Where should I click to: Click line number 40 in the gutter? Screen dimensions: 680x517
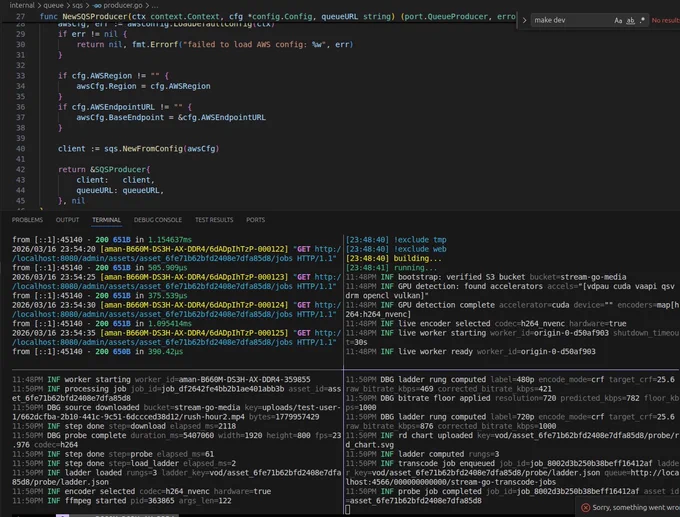20,149
